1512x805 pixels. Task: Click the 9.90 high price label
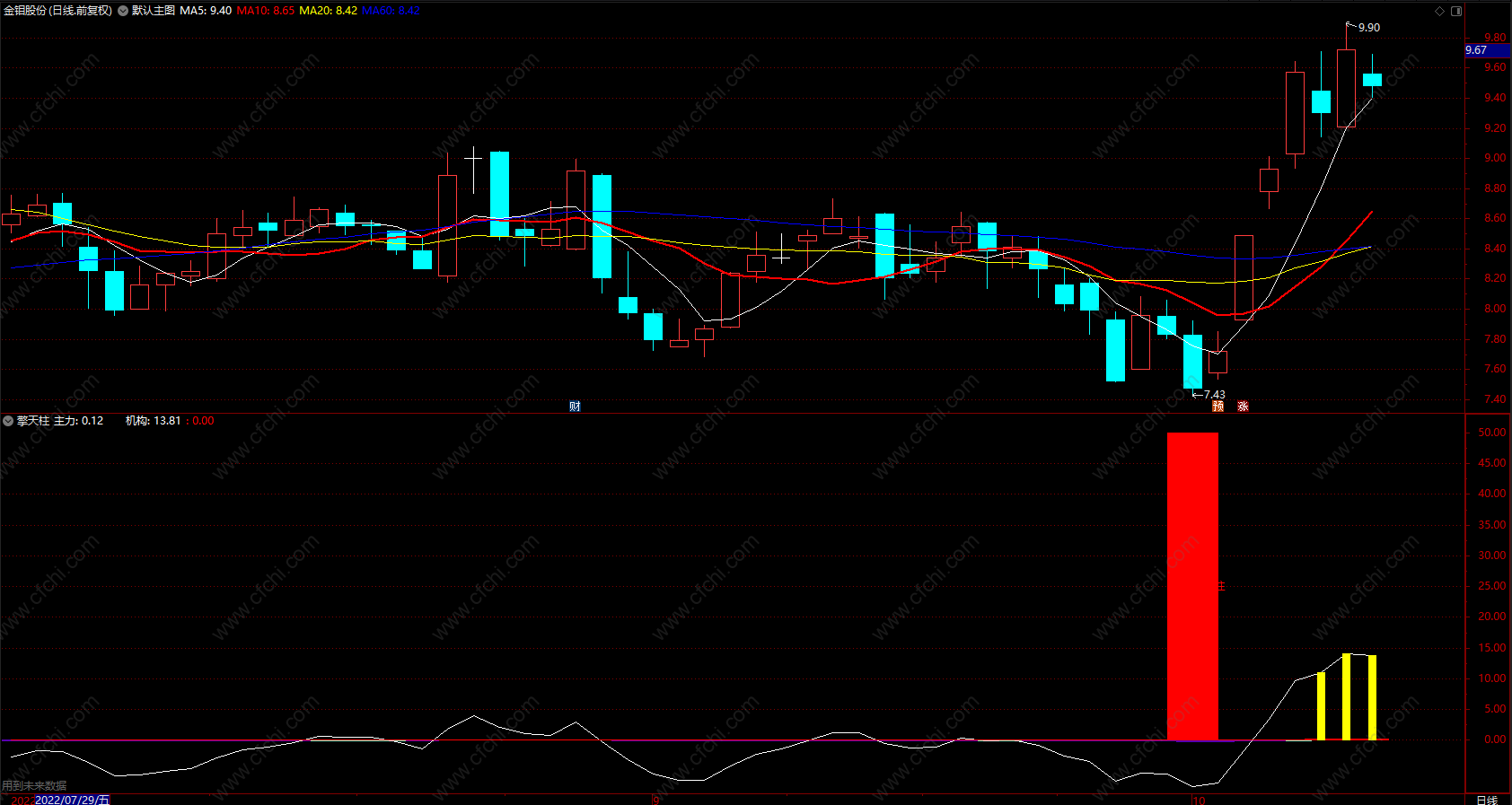tap(1369, 28)
